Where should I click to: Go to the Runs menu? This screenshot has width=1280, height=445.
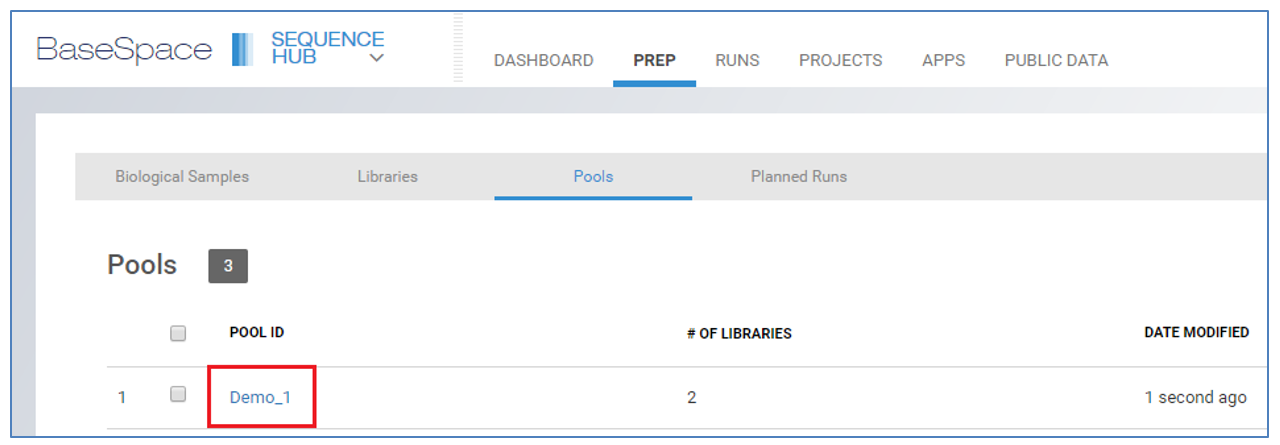tap(737, 61)
